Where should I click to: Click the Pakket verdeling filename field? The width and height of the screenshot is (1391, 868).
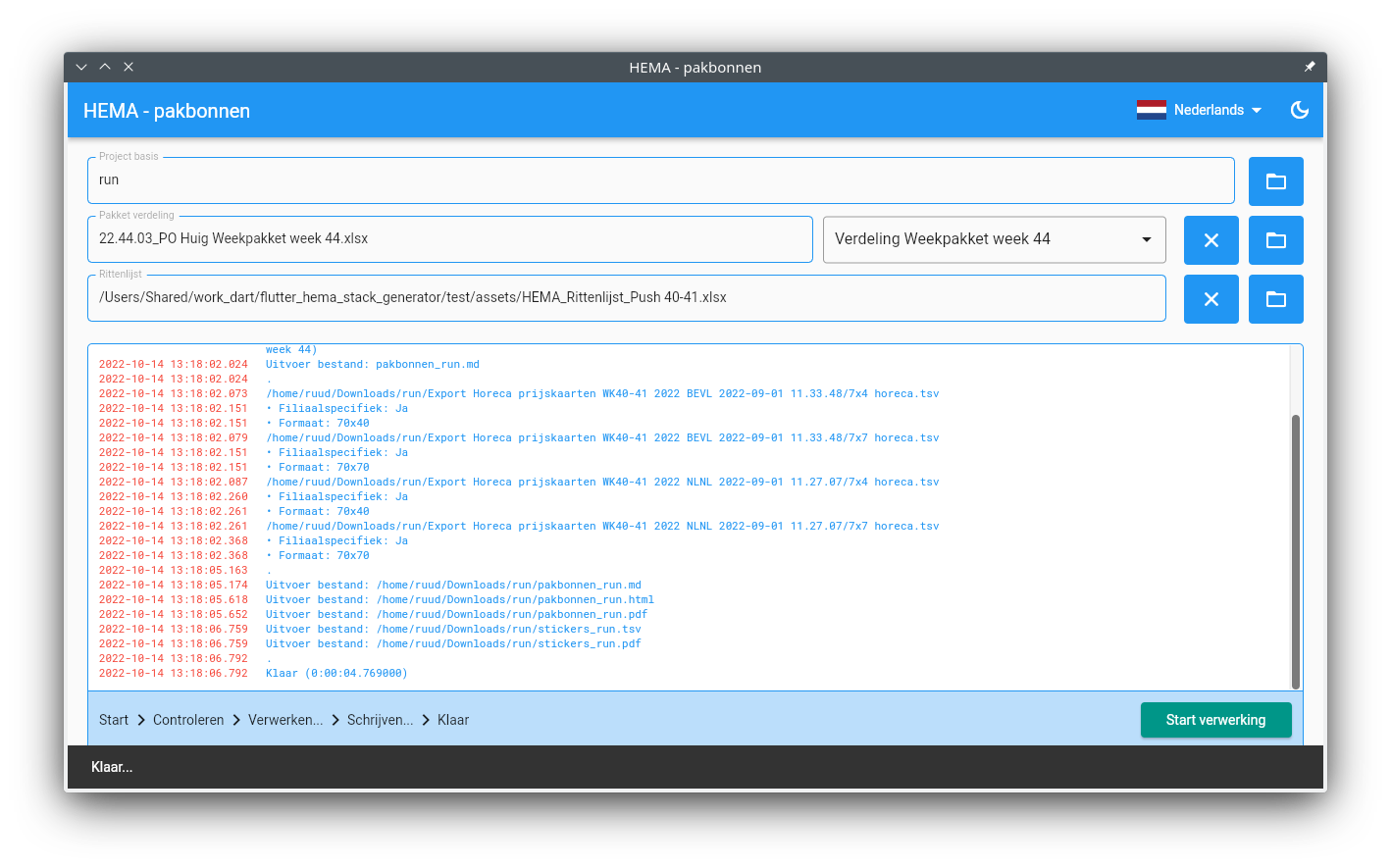point(449,239)
